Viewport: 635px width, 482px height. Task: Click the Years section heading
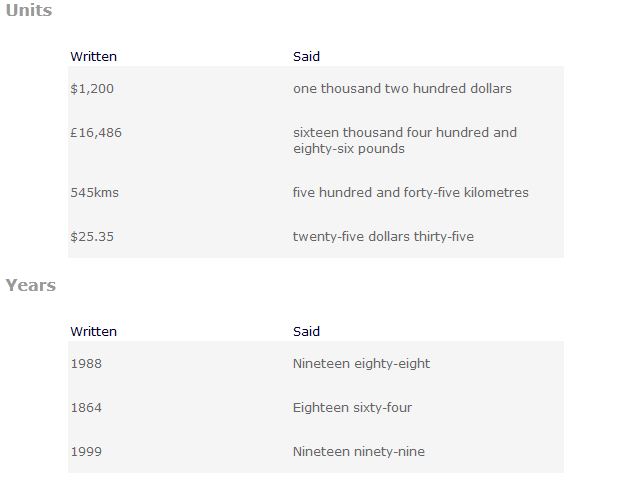click(x=31, y=286)
